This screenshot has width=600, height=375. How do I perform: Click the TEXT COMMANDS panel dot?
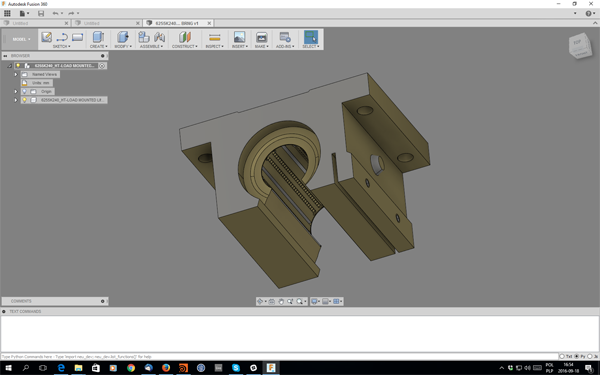[4, 311]
